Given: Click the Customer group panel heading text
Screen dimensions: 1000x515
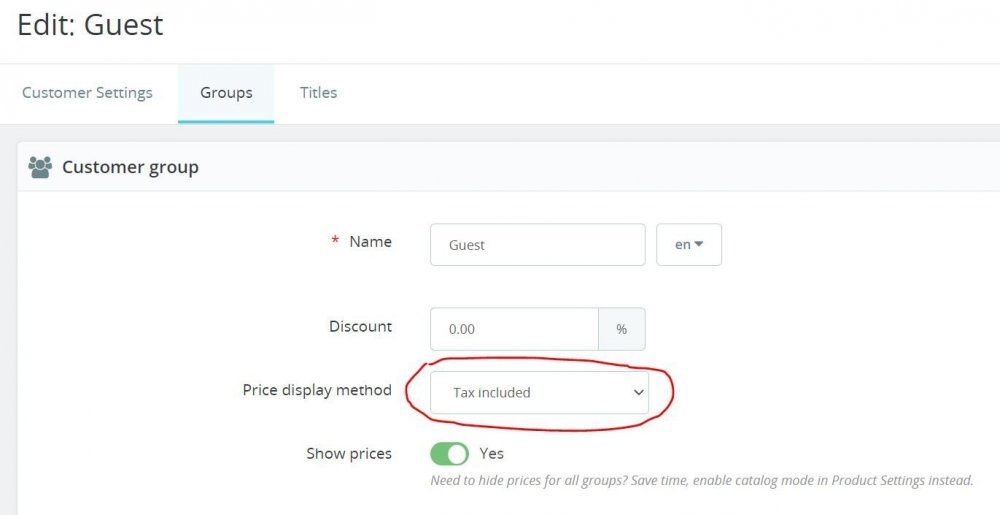Looking at the screenshot, I should pyautogui.click(x=130, y=168).
